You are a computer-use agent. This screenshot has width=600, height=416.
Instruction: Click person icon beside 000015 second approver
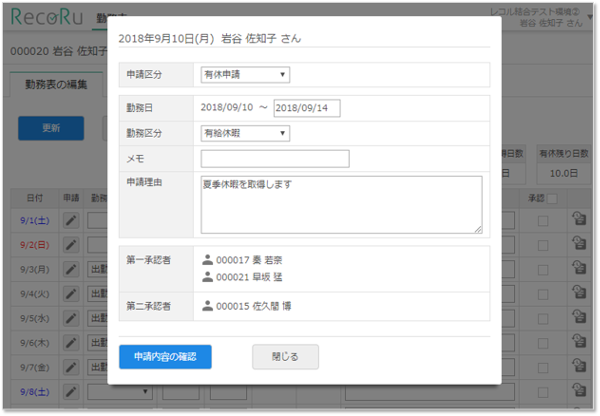click(207, 306)
